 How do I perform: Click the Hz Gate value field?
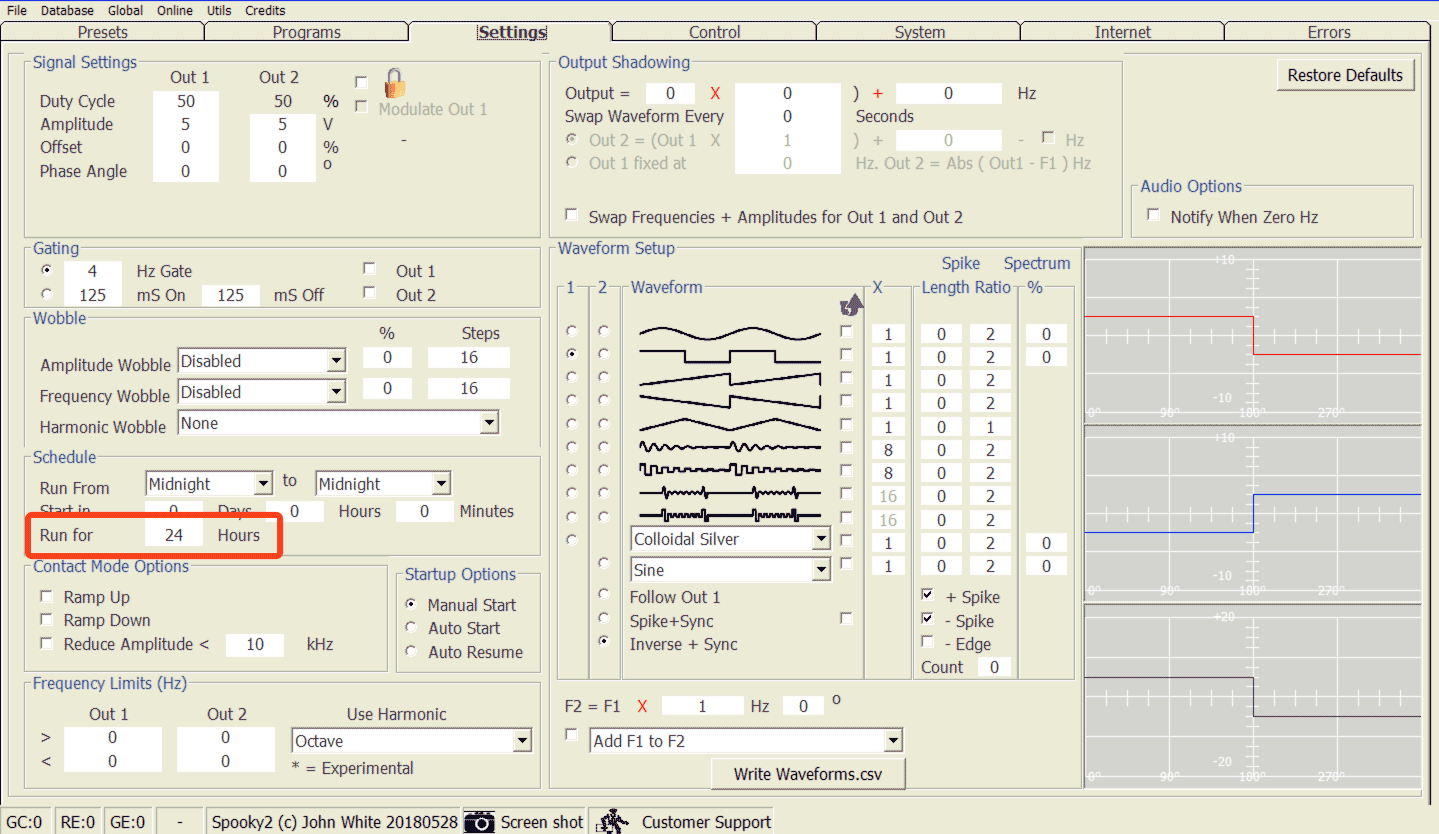[92, 271]
